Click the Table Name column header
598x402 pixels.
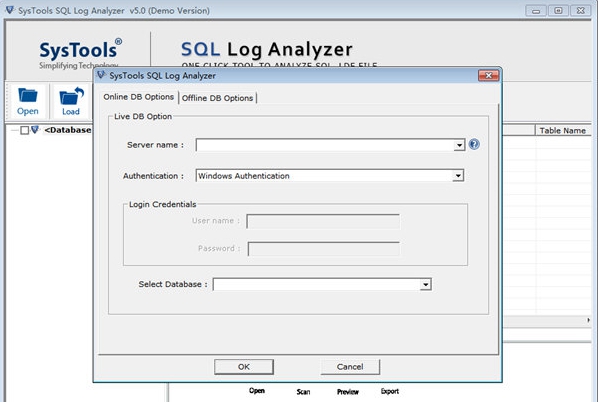pos(563,130)
